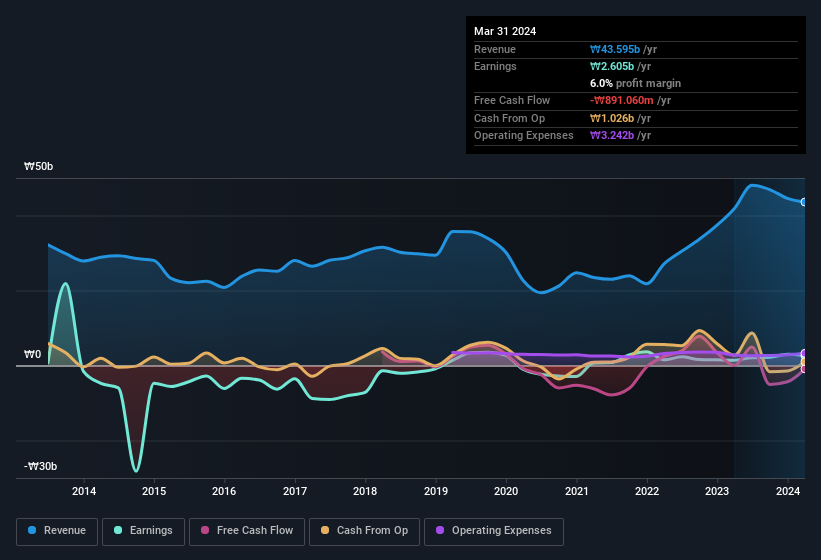Click the ₩0 y-axis label

pyautogui.click(x=32, y=354)
